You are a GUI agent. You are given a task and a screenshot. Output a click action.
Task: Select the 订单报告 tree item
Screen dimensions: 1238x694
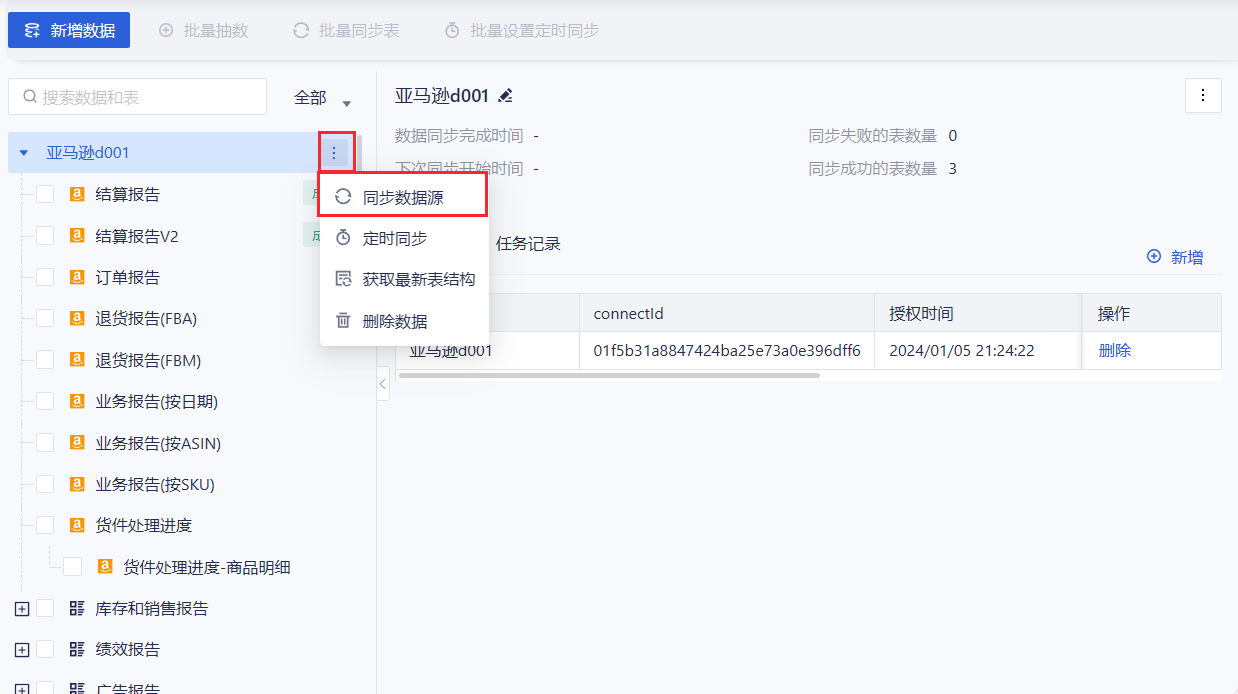click(x=127, y=277)
